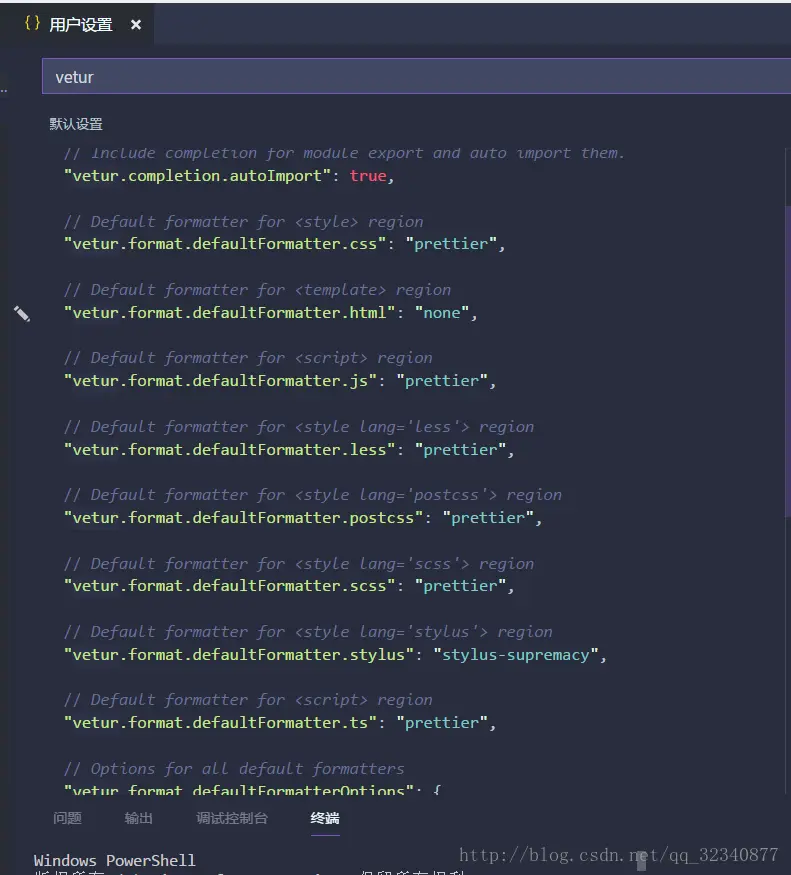The height and width of the screenshot is (875, 791).
Task: Click the "vetur.format.defaultFormatter.ts" key
Action: click(220, 723)
